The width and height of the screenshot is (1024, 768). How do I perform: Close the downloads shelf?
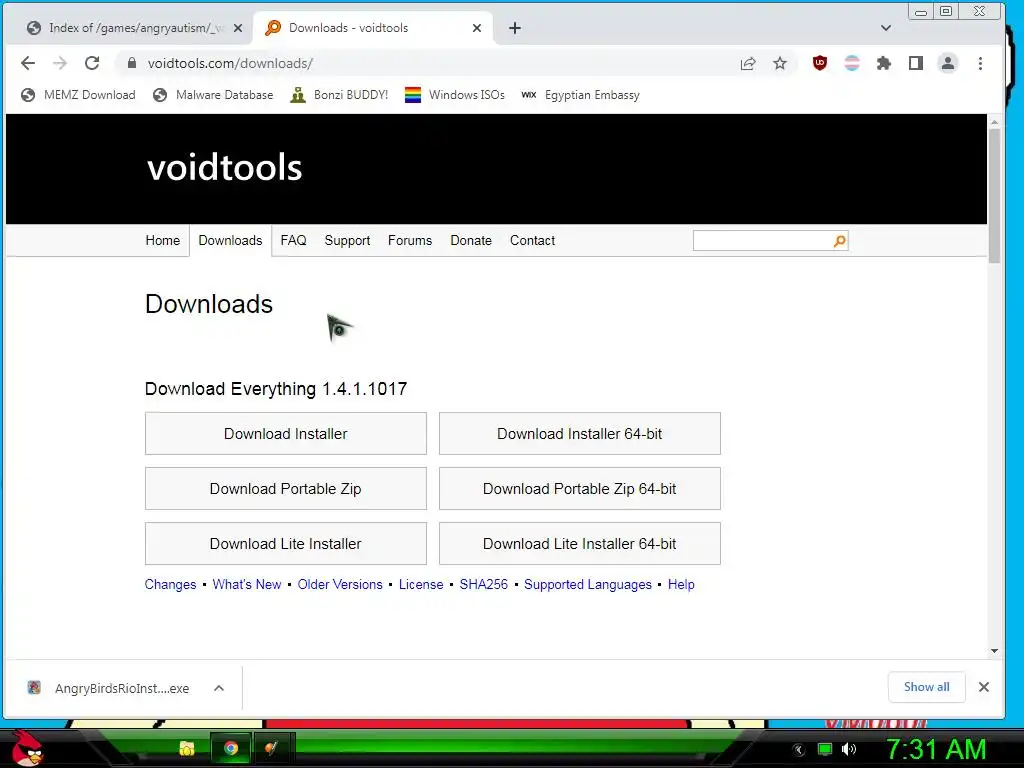pyautogui.click(x=984, y=687)
